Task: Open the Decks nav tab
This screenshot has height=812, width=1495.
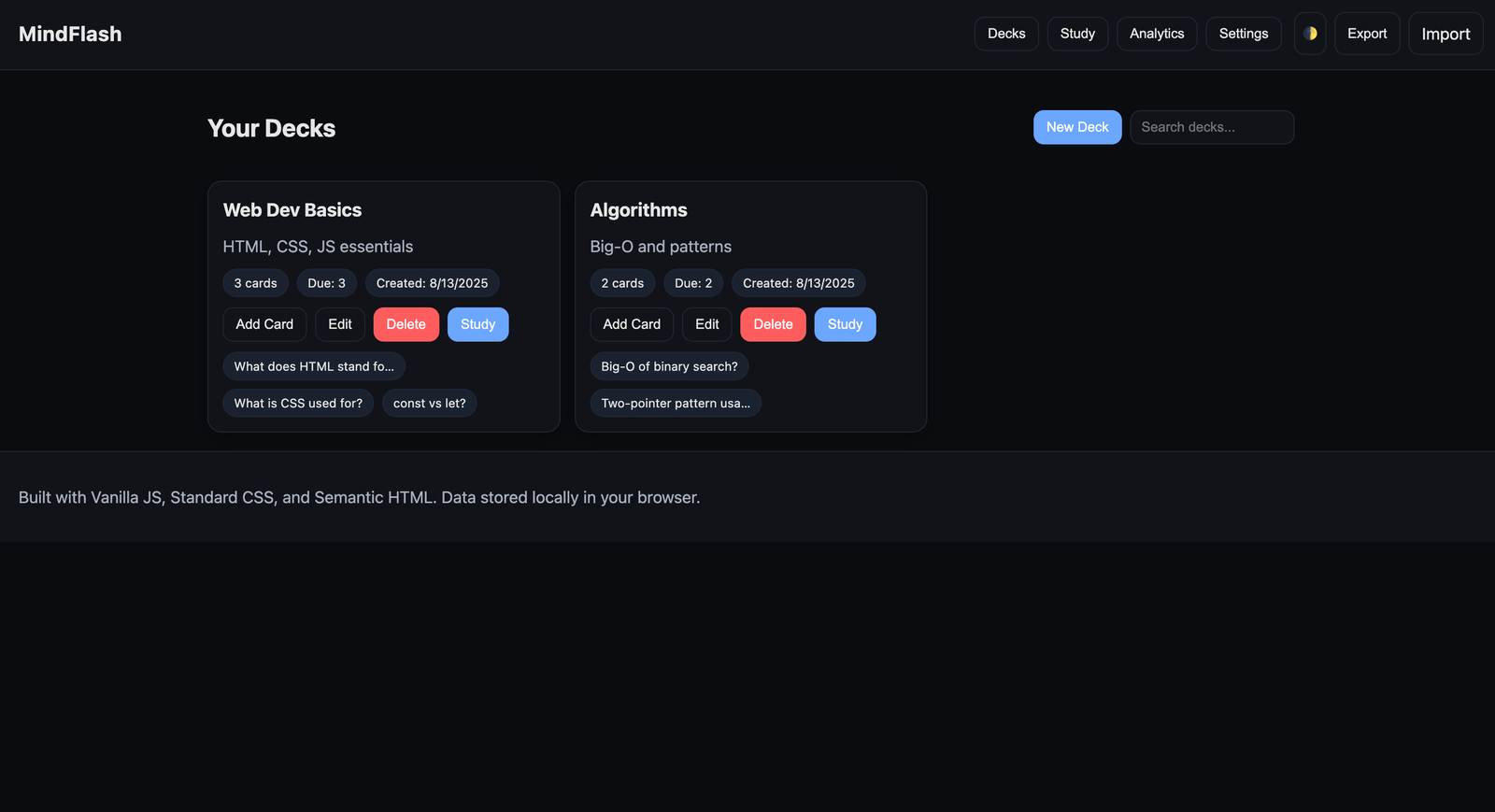Action: pyautogui.click(x=1006, y=34)
